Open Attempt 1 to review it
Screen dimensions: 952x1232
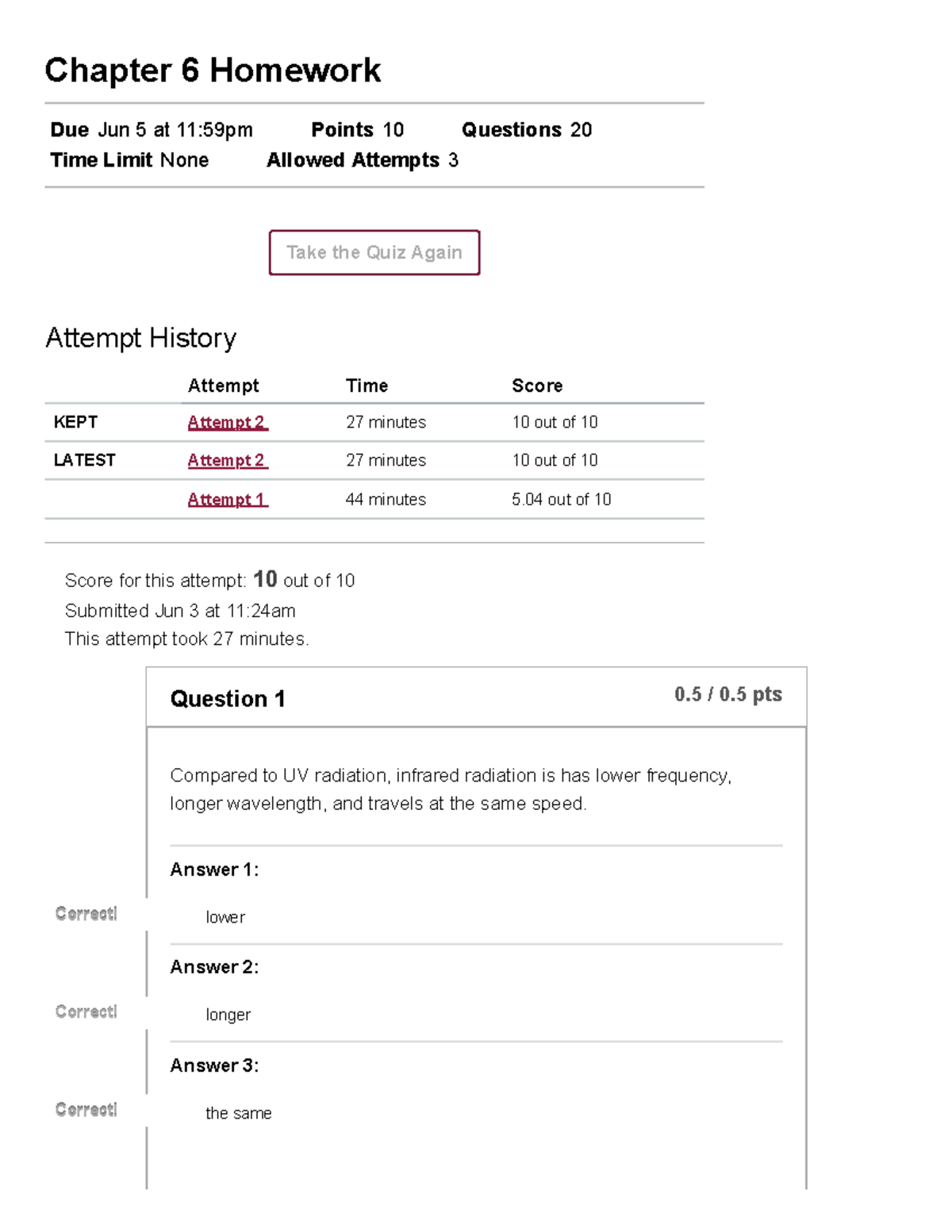[227, 499]
